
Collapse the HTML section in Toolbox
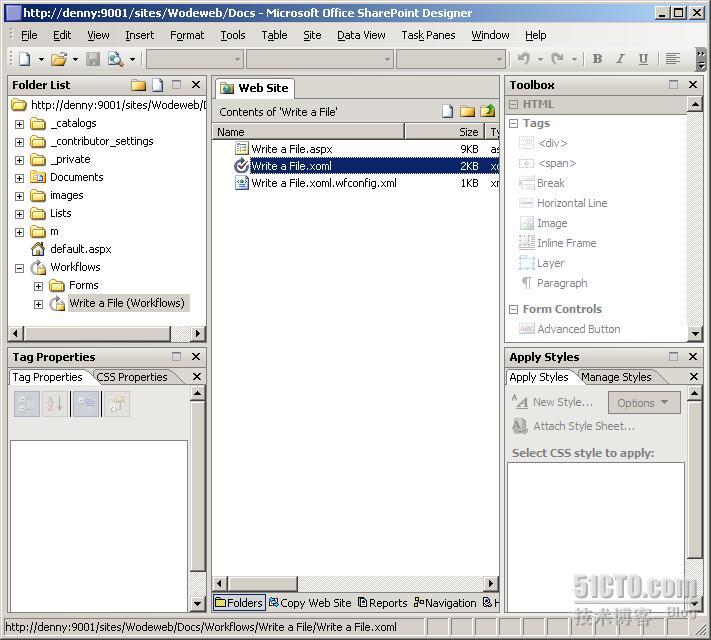tap(513, 104)
